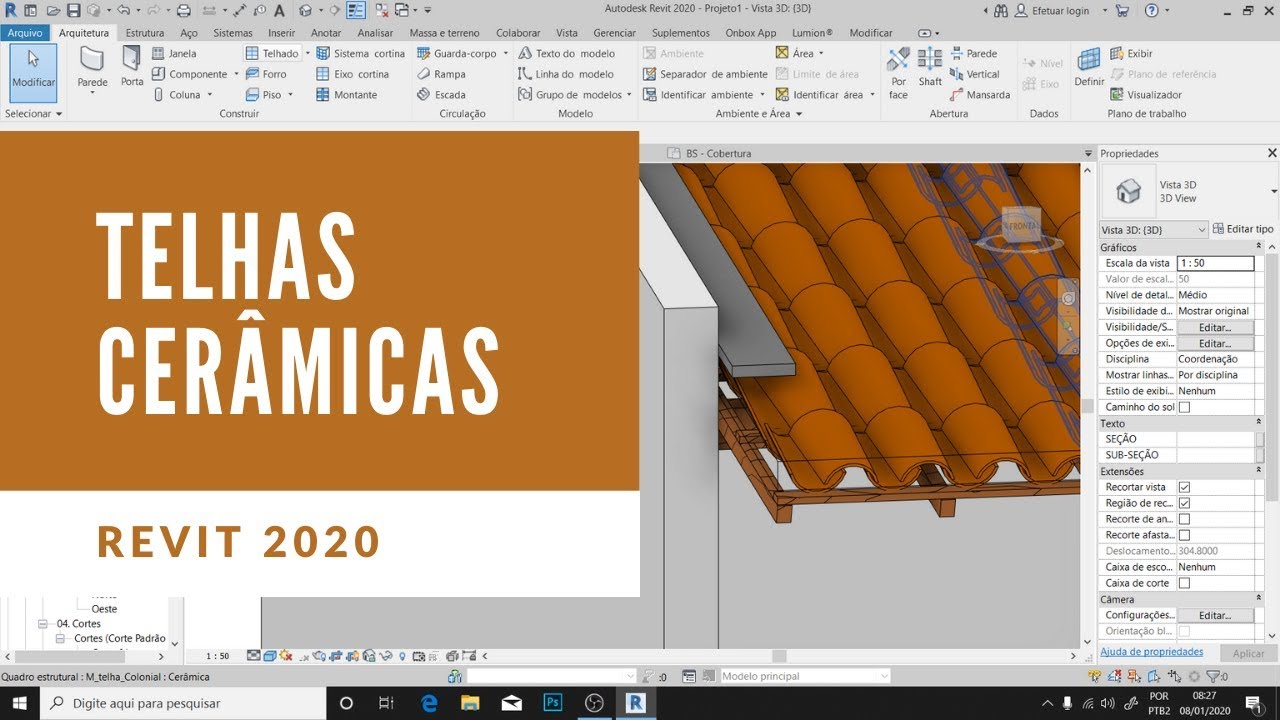
Task: Open the Arquivo file menu
Action: point(25,33)
